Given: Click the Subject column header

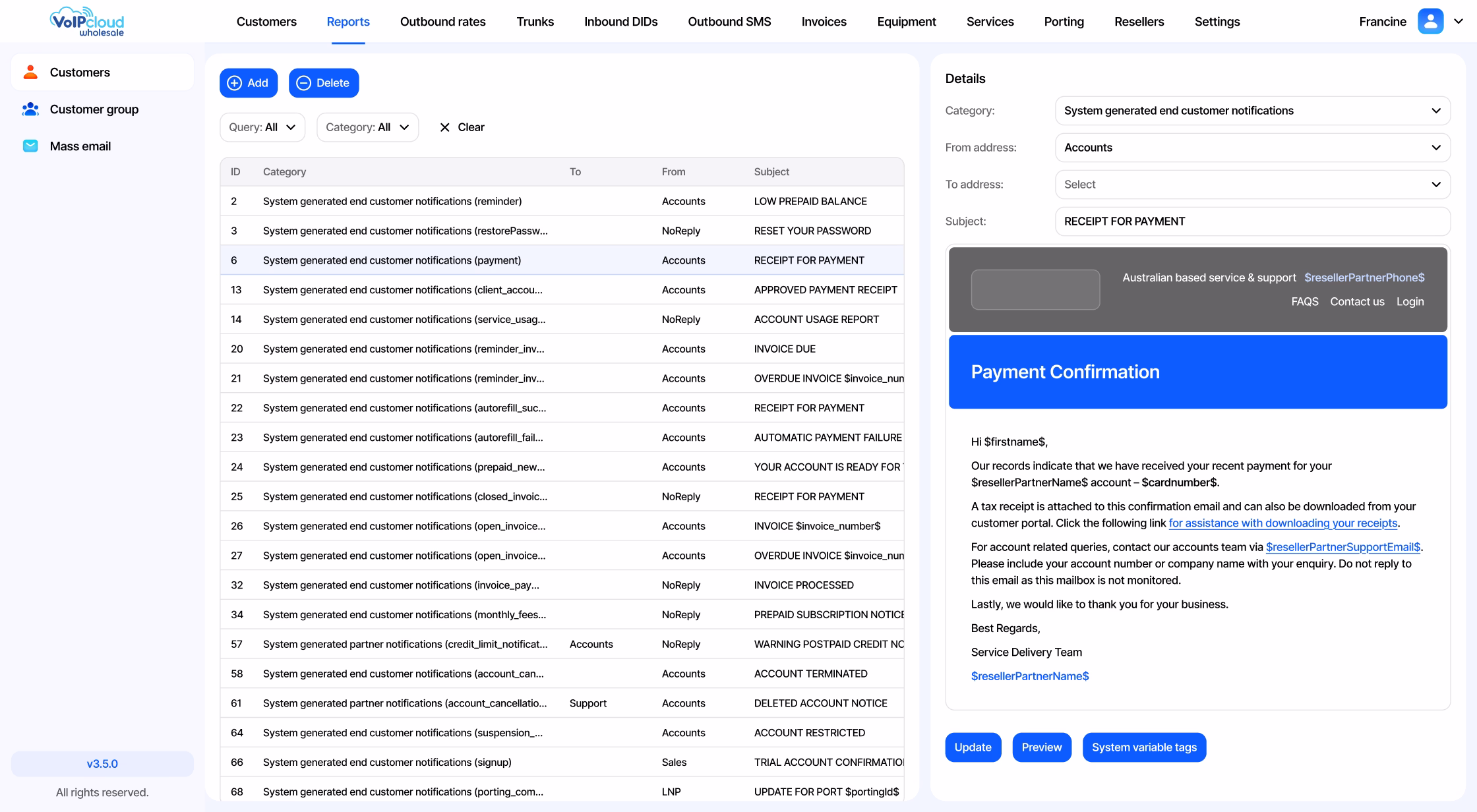Looking at the screenshot, I should pos(771,171).
